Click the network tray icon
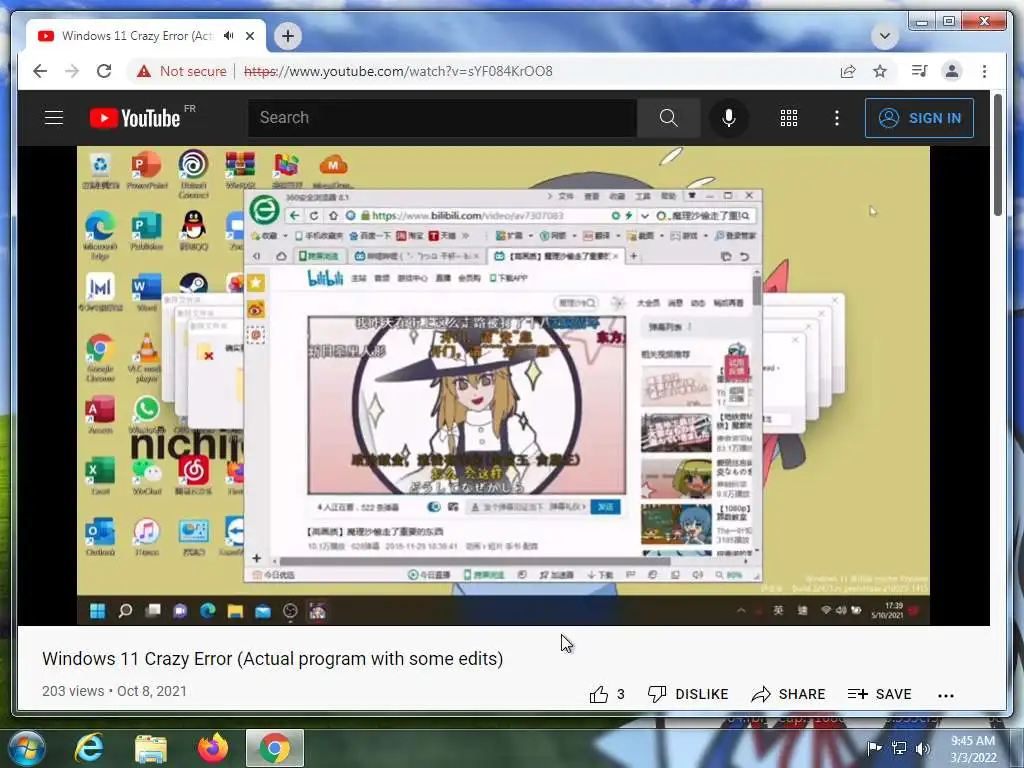This screenshot has width=1024, height=768. [899, 748]
